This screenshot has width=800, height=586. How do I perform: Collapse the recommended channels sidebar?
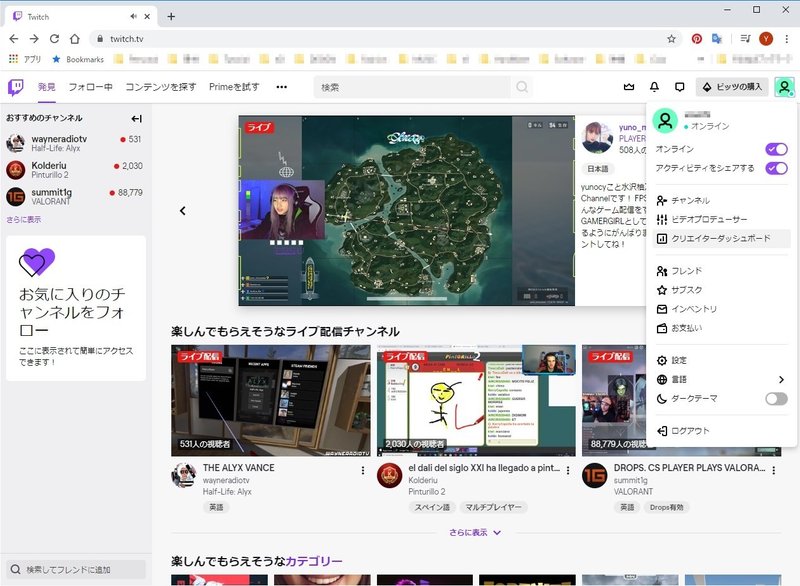[136, 119]
